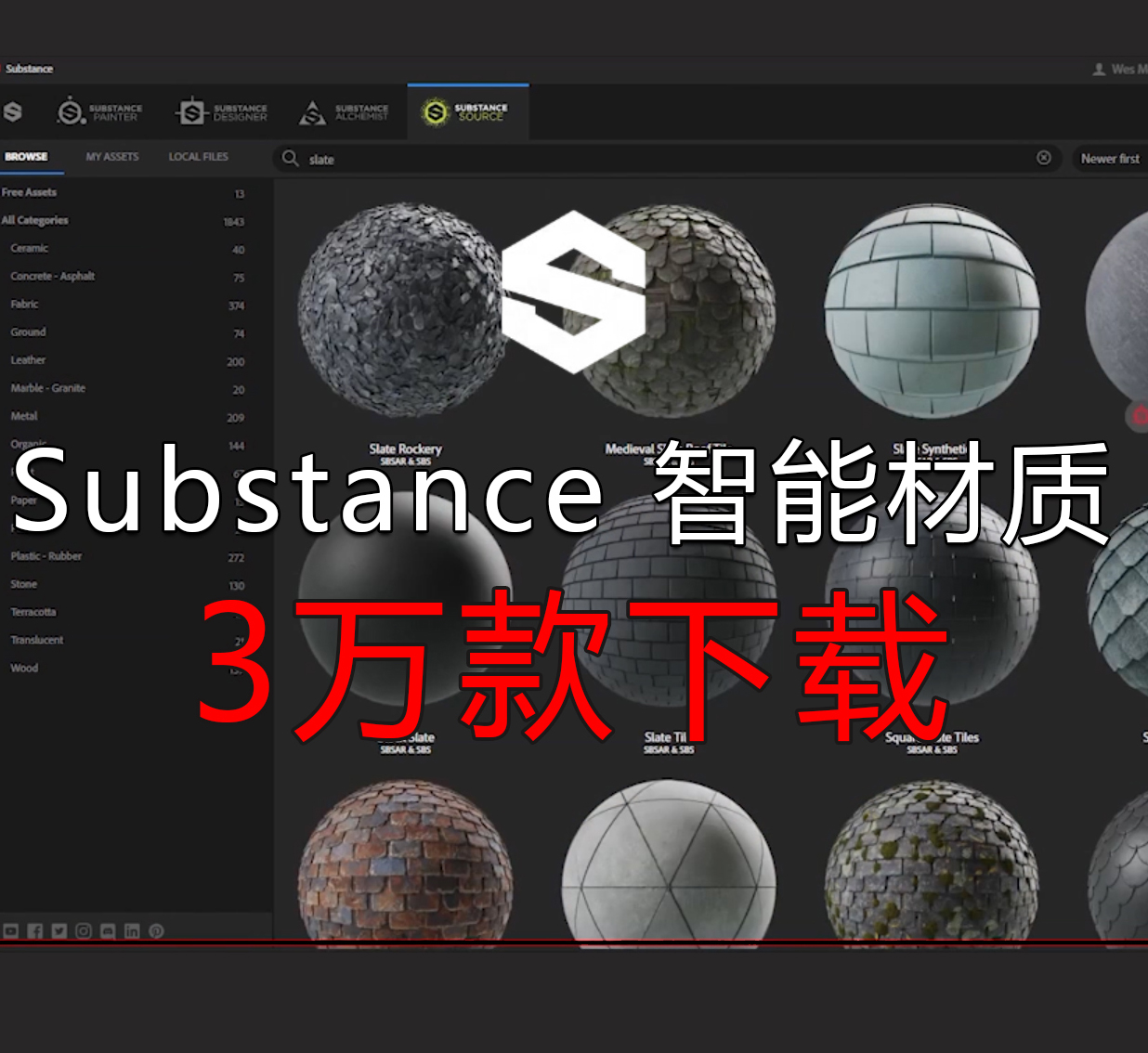Open the Discord social icon

point(108,930)
